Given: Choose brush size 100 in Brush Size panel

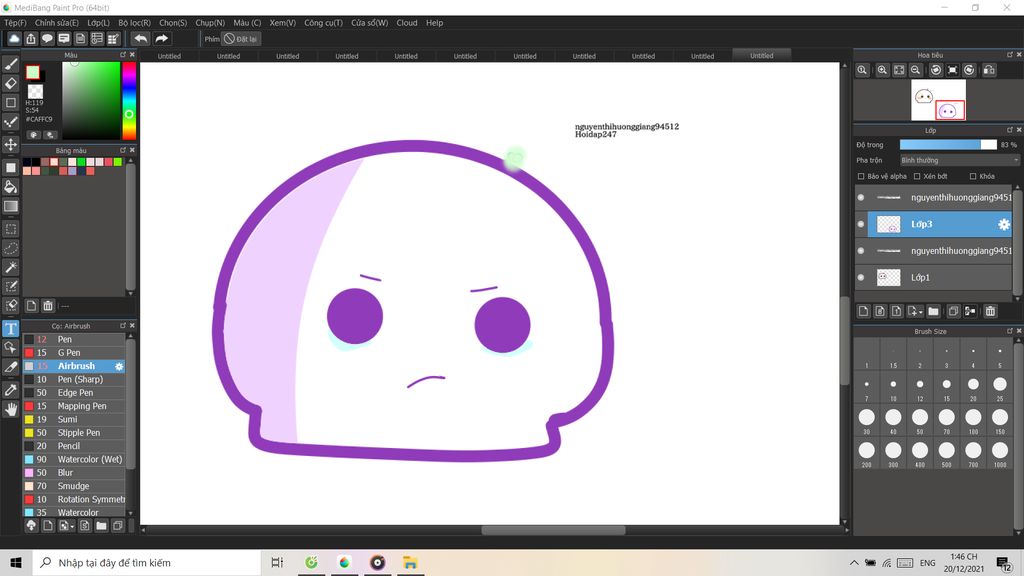Looking at the screenshot, I should pyautogui.click(x=973, y=417).
